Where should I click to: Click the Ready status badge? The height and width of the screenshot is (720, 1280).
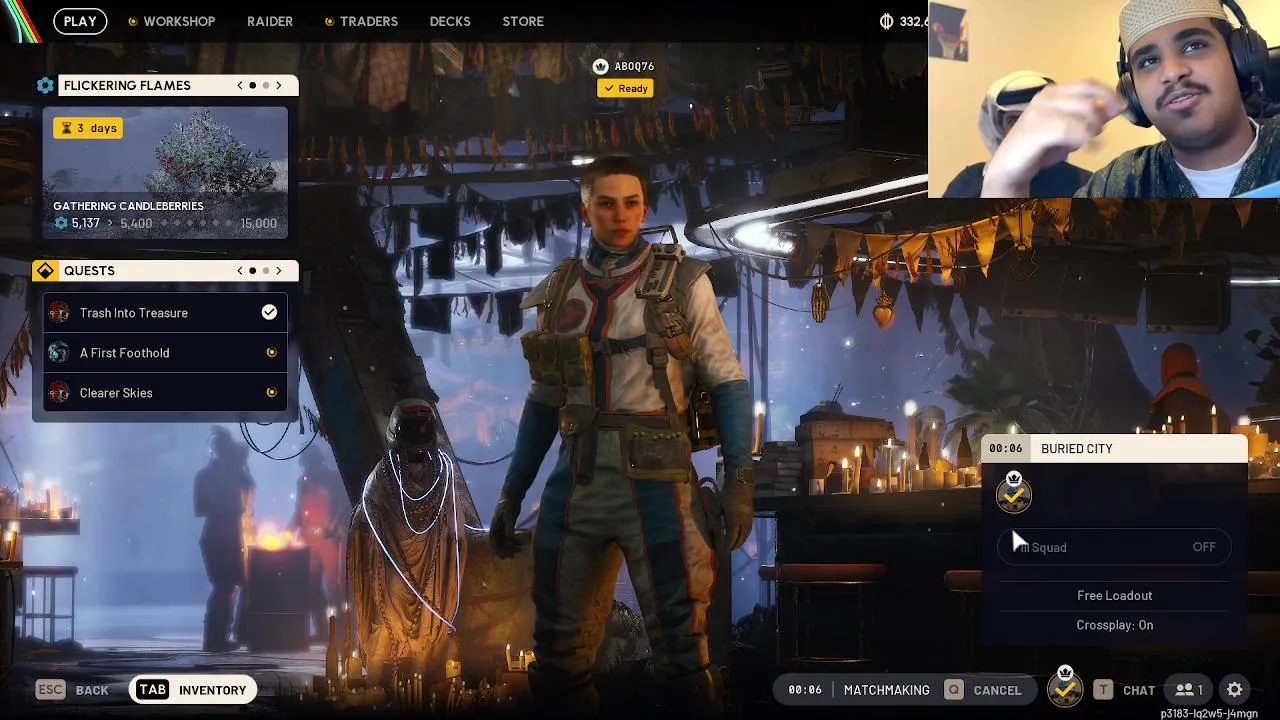click(x=626, y=88)
